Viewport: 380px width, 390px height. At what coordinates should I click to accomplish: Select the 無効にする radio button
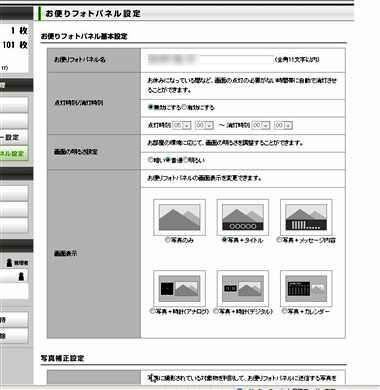[x=150, y=107]
